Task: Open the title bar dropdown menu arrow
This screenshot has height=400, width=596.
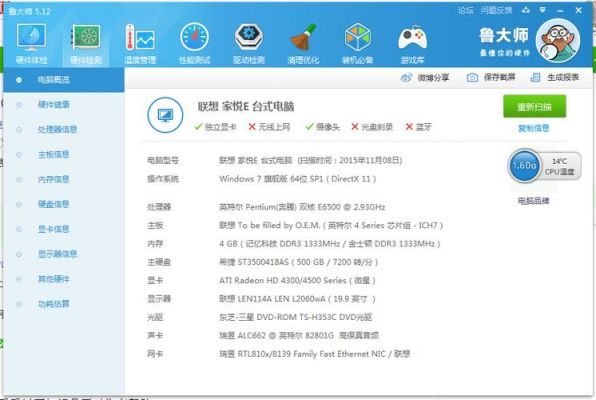Action: click(x=543, y=10)
